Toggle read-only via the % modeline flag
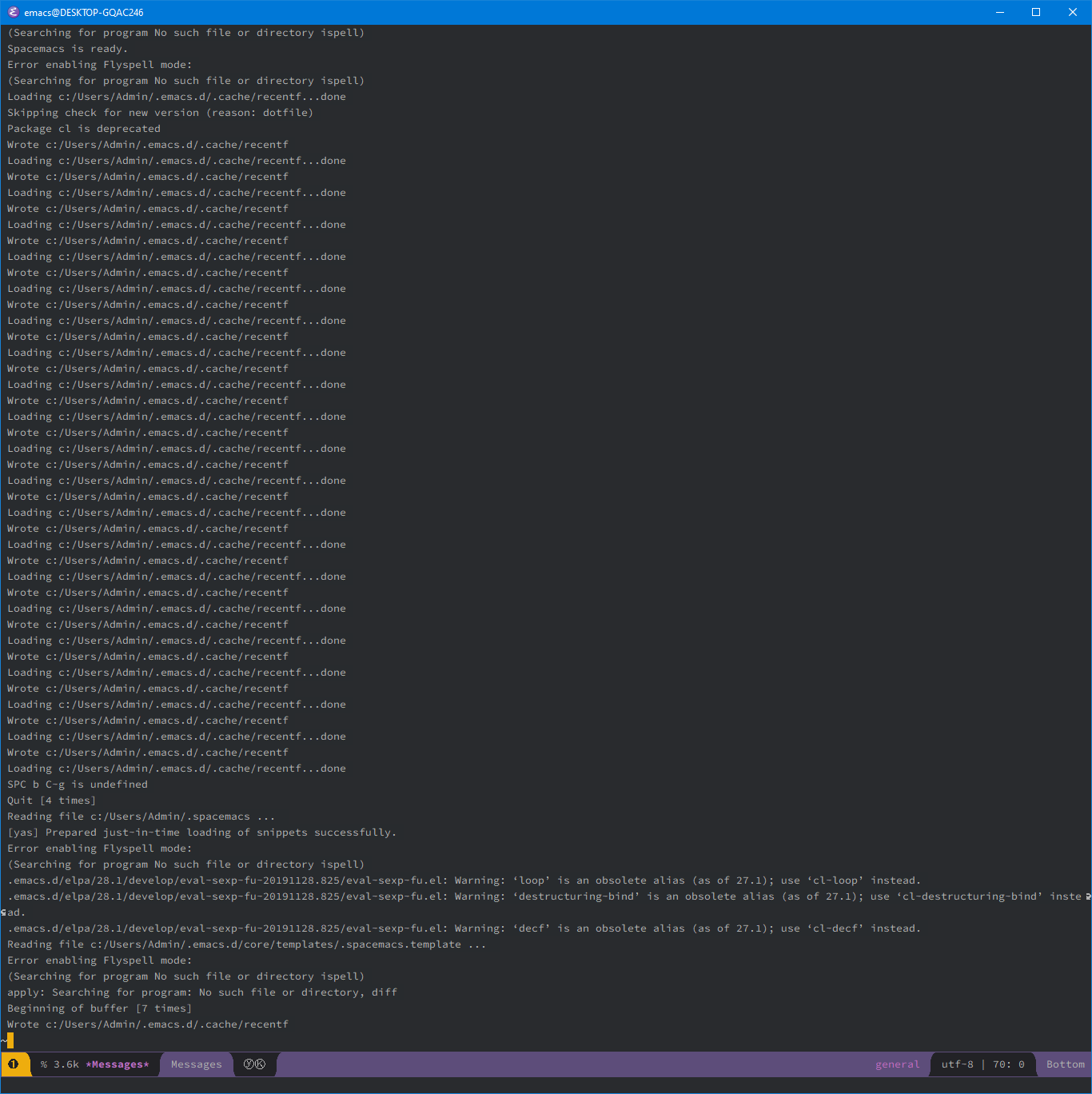The width and height of the screenshot is (1092, 1094). point(44,1064)
